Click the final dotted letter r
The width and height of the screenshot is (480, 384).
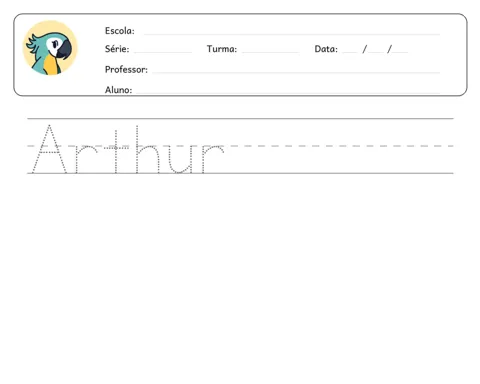point(213,159)
